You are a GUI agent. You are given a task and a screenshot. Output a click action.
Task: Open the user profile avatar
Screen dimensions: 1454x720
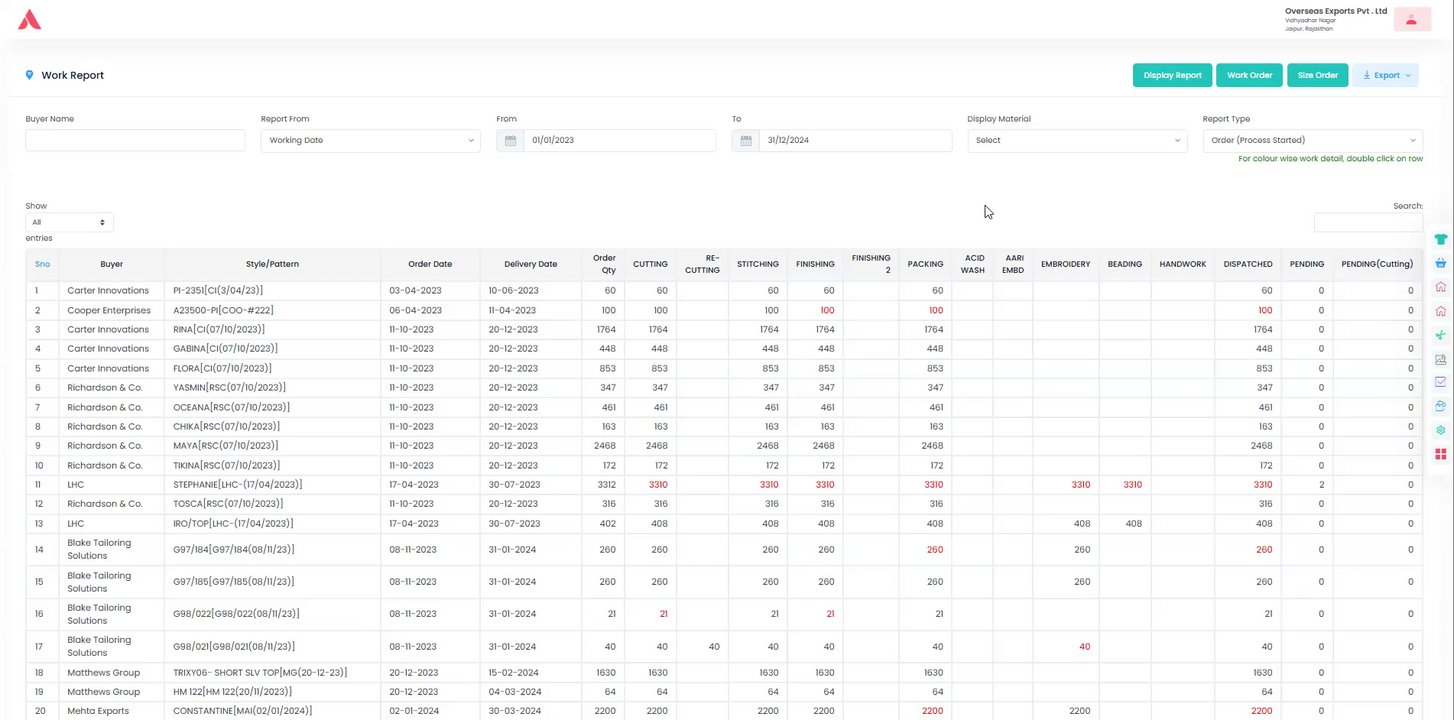click(x=1411, y=19)
